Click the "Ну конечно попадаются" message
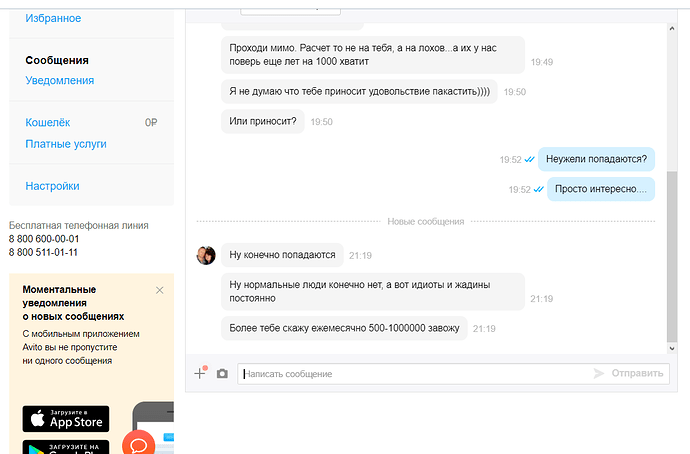 coord(282,255)
